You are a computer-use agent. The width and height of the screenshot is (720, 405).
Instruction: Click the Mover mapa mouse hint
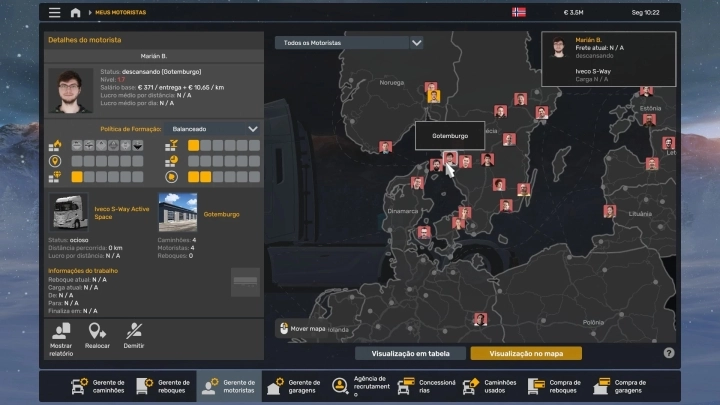click(x=303, y=329)
